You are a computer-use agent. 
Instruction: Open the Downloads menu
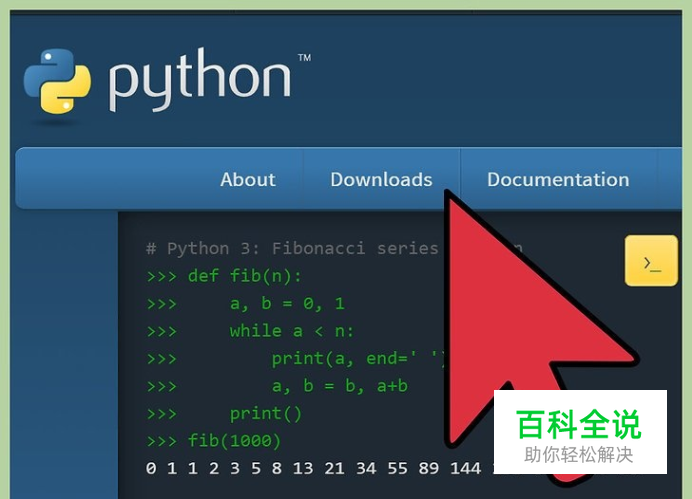(381, 179)
